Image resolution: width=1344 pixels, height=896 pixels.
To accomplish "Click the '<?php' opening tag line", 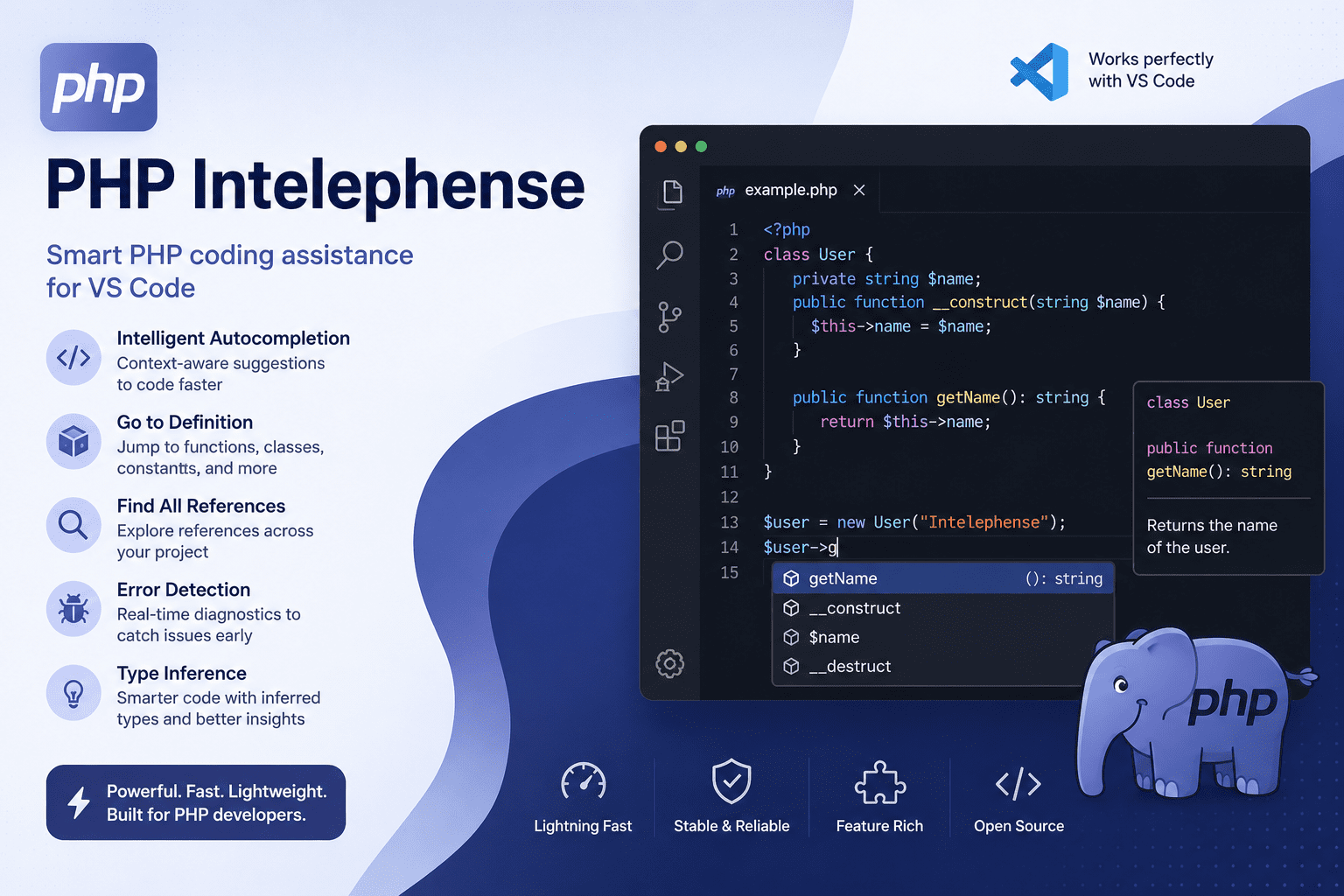I will click(x=787, y=229).
